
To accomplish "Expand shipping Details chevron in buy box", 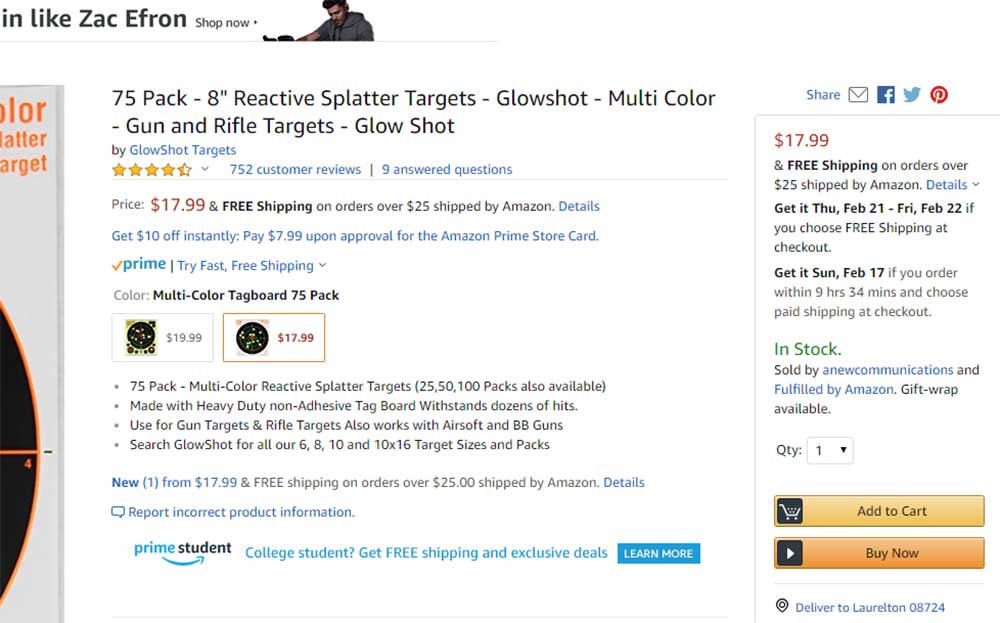I will coord(976,185).
